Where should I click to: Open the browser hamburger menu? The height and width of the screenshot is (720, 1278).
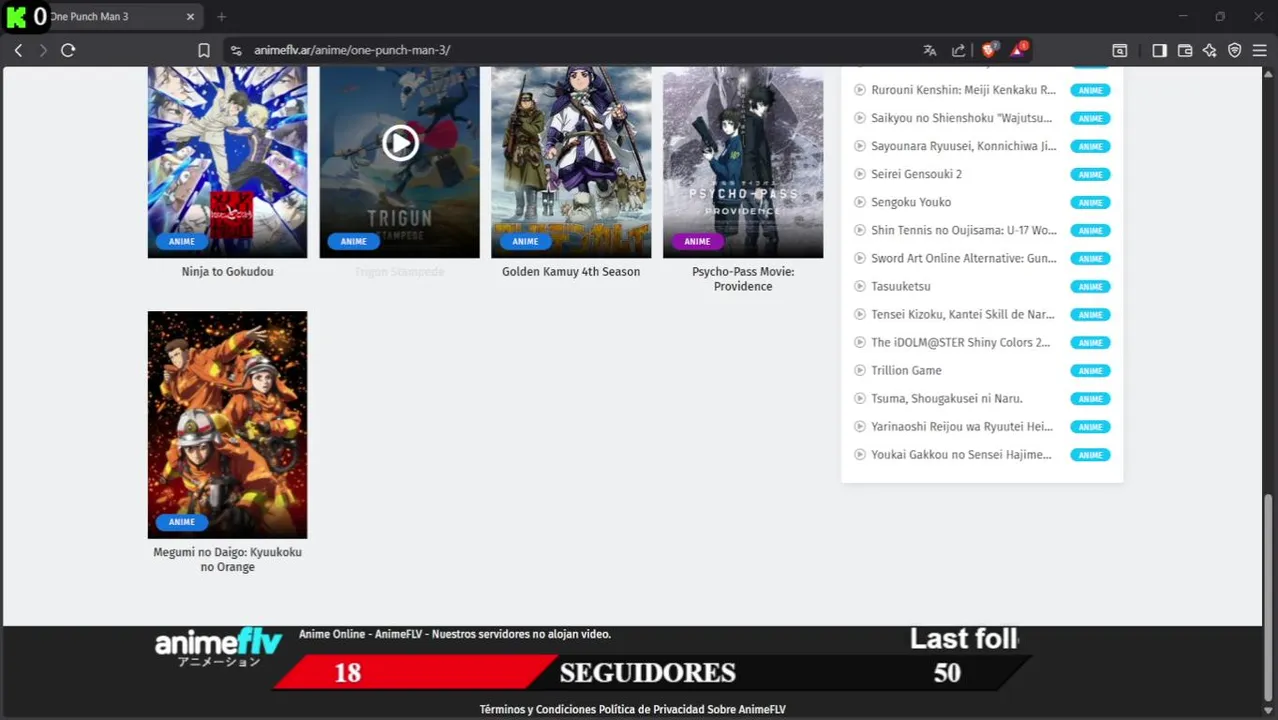[x=1260, y=50]
